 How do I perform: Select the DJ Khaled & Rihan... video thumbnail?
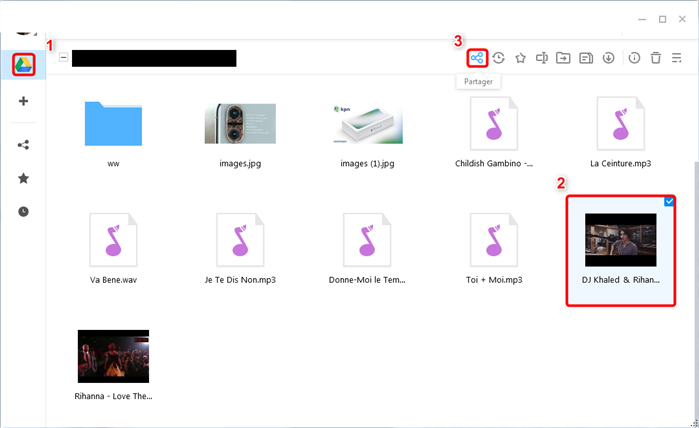coord(621,240)
